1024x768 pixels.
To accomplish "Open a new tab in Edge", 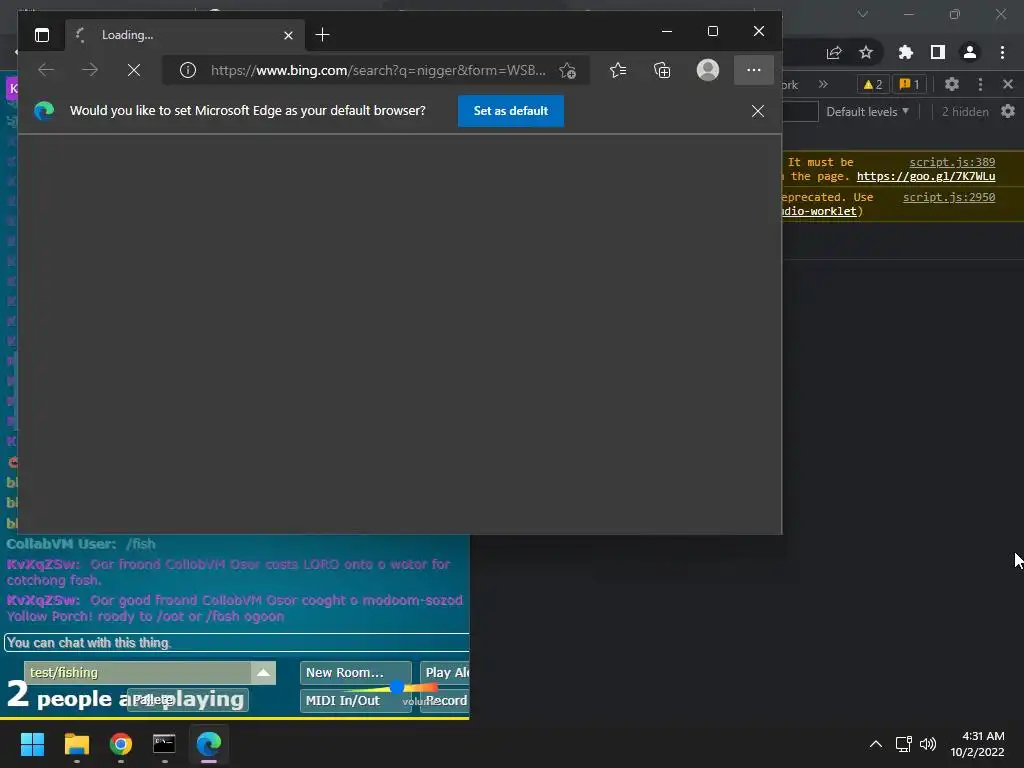I will [x=322, y=35].
